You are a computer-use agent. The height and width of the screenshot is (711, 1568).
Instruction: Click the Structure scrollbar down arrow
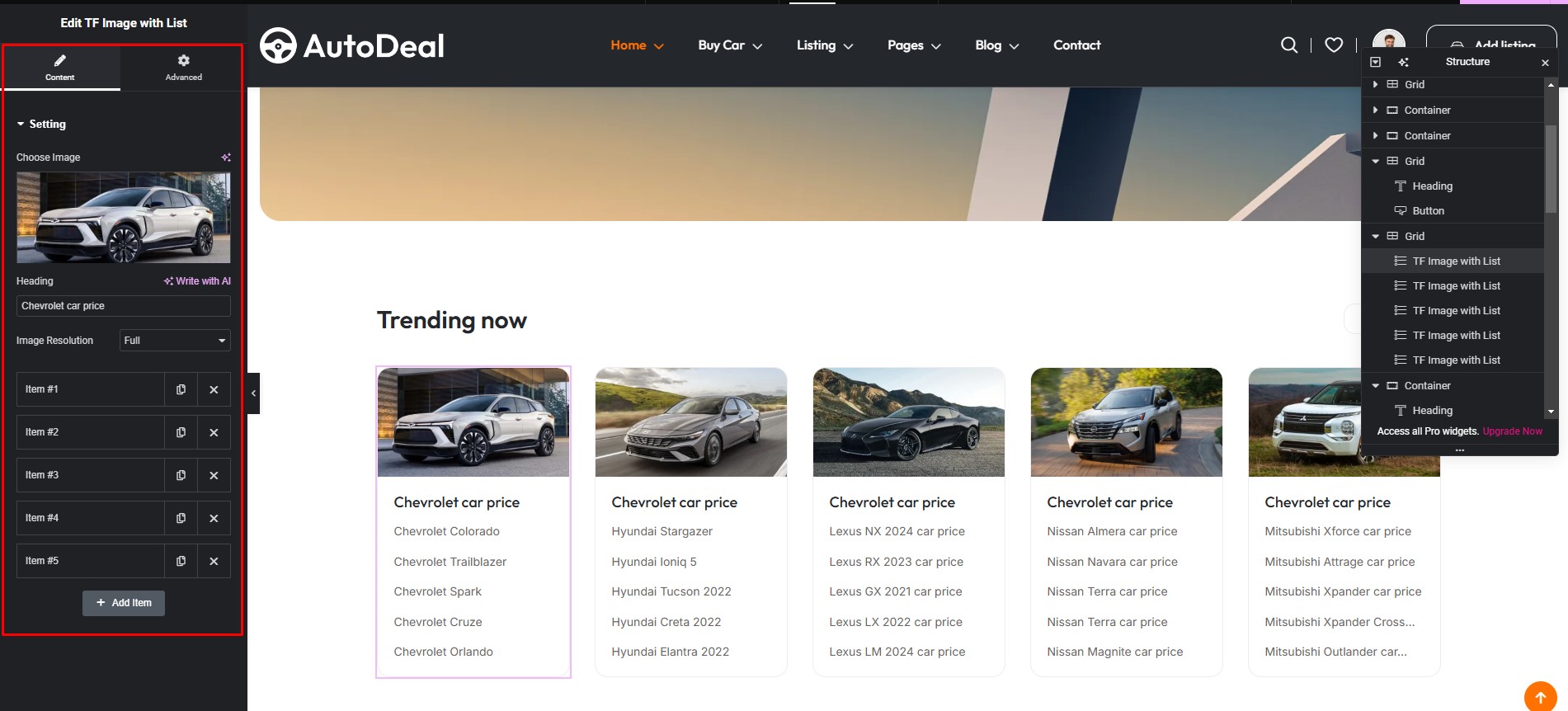click(x=1551, y=411)
